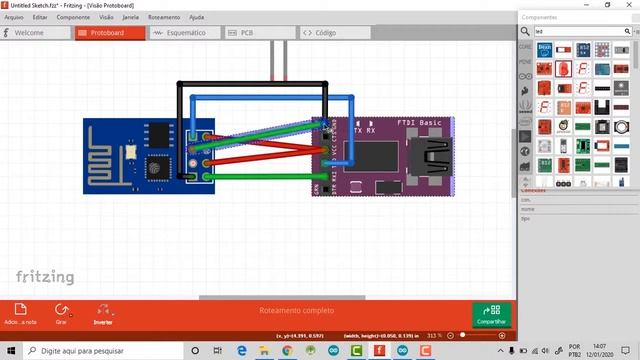This screenshot has height=360, width=640.
Task: Open the Editar menu
Action: [40, 17]
